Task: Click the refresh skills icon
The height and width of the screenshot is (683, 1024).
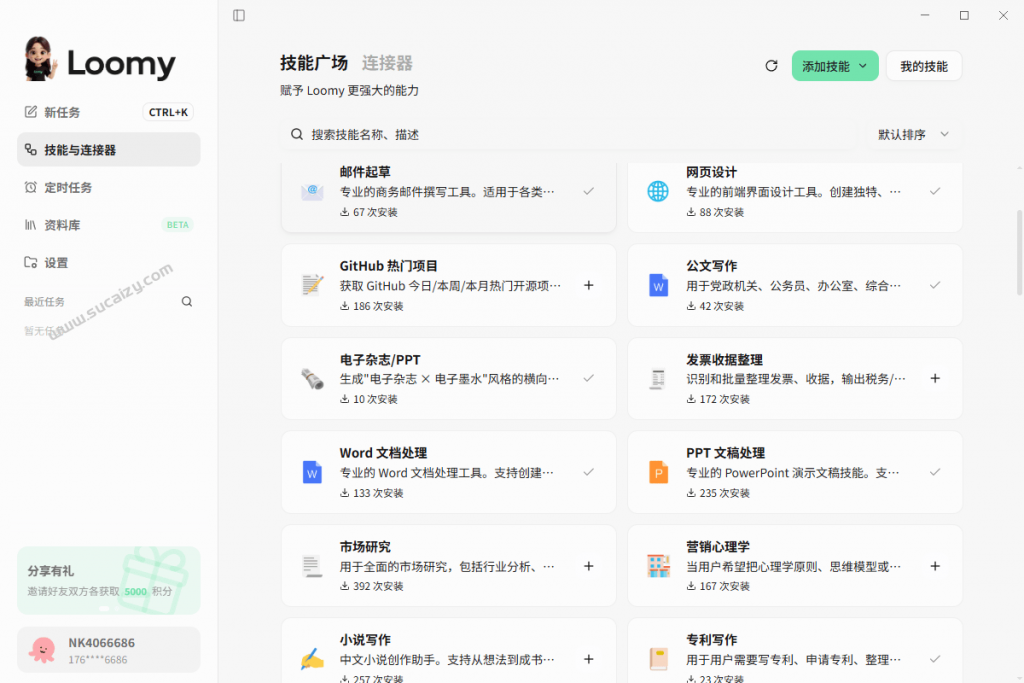Action: pos(771,66)
